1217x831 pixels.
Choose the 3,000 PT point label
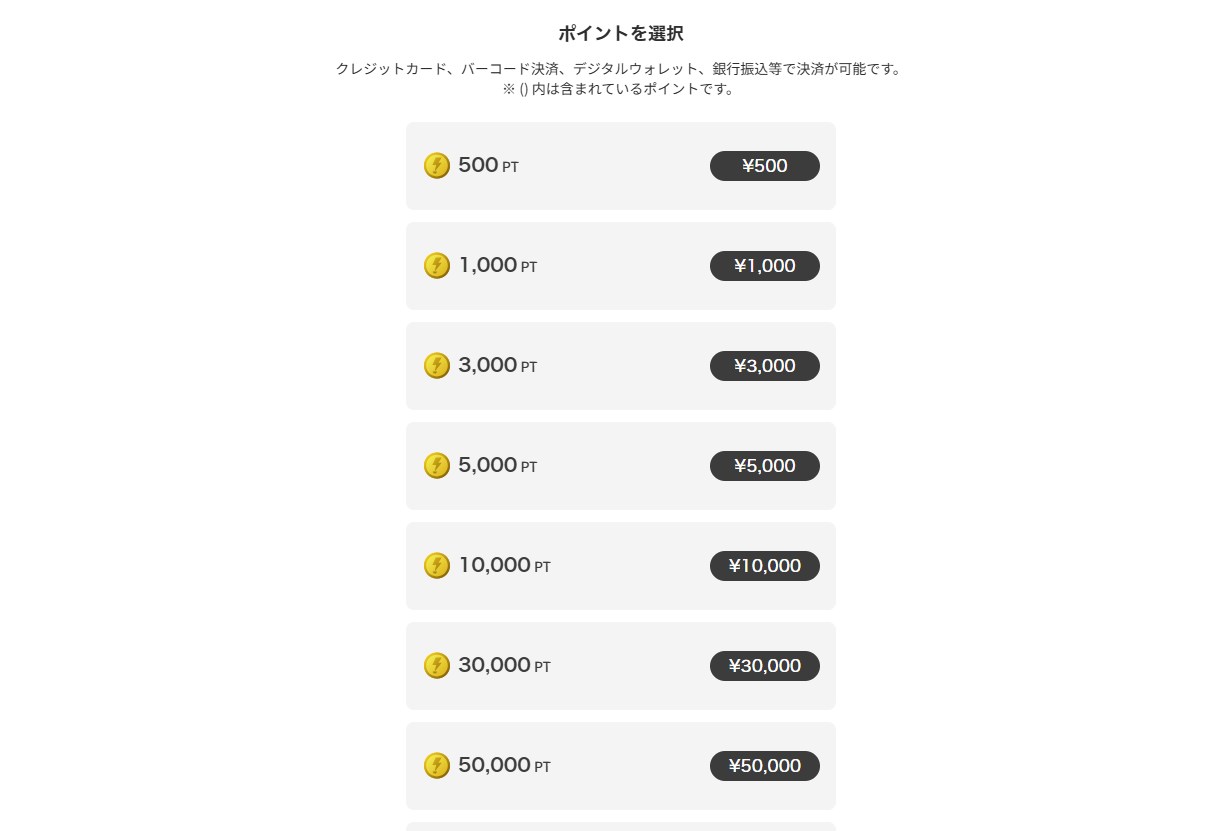[x=497, y=366]
